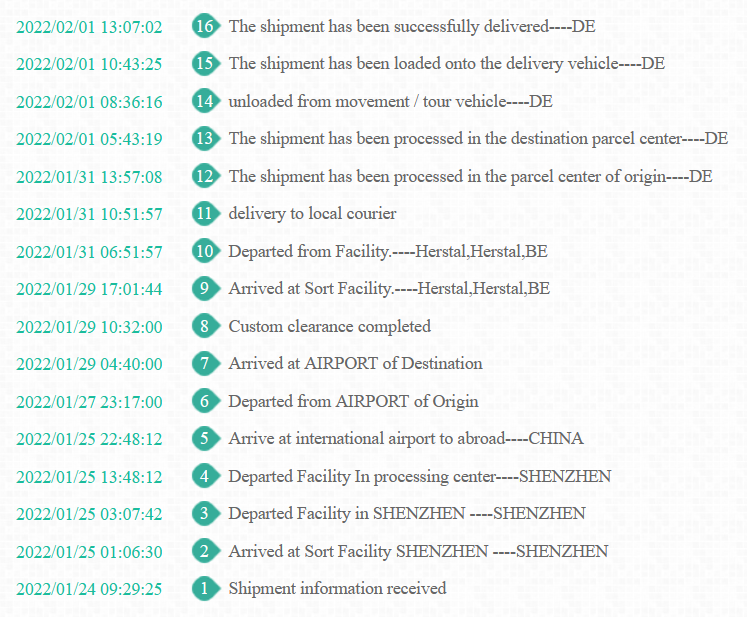Select the 2022/01/29 04:40:00 timestamp
This screenshot has width=747, height=617.
(x=89, y=364)
